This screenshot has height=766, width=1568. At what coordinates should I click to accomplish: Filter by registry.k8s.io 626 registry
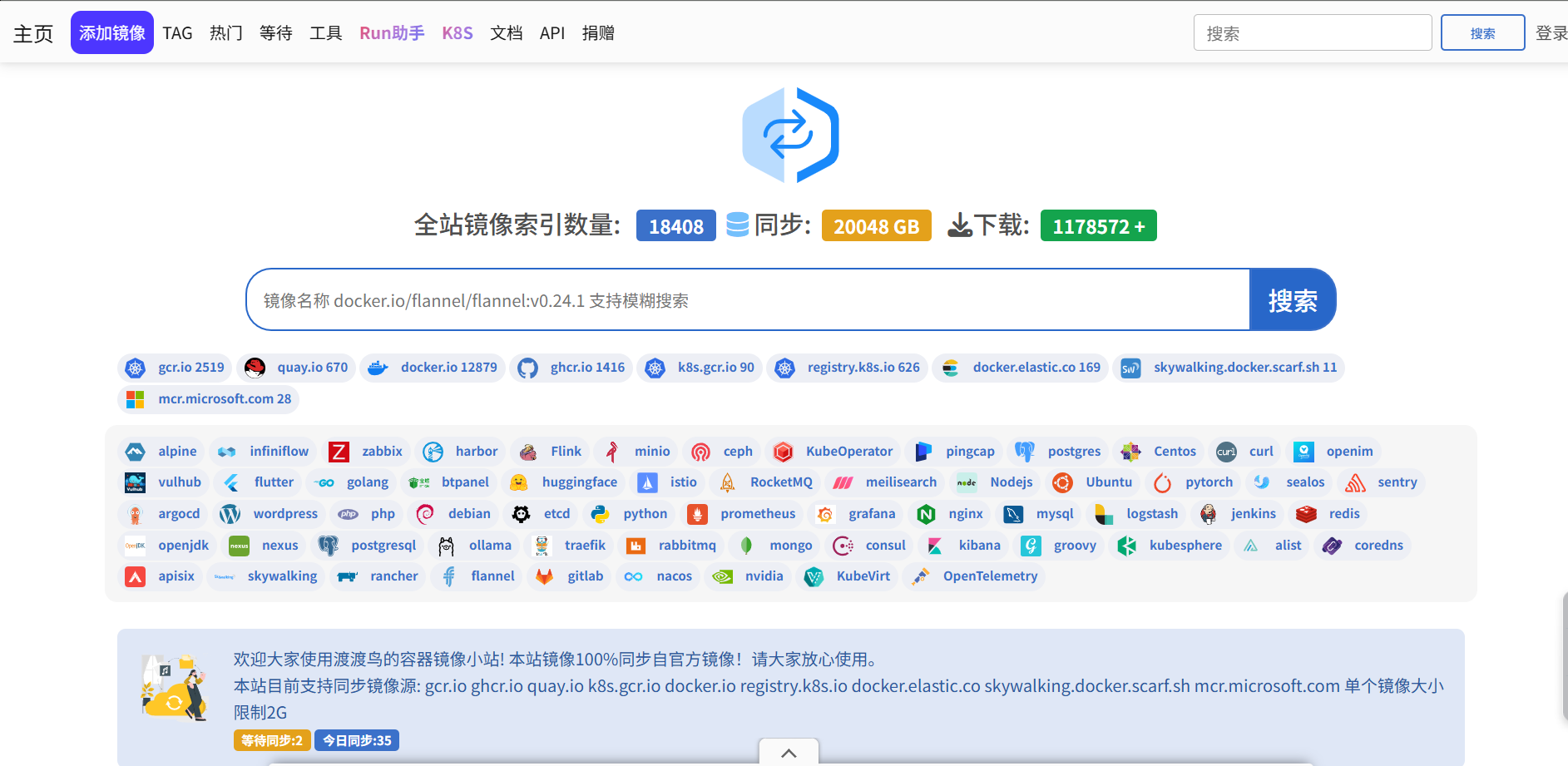point(848,368)
